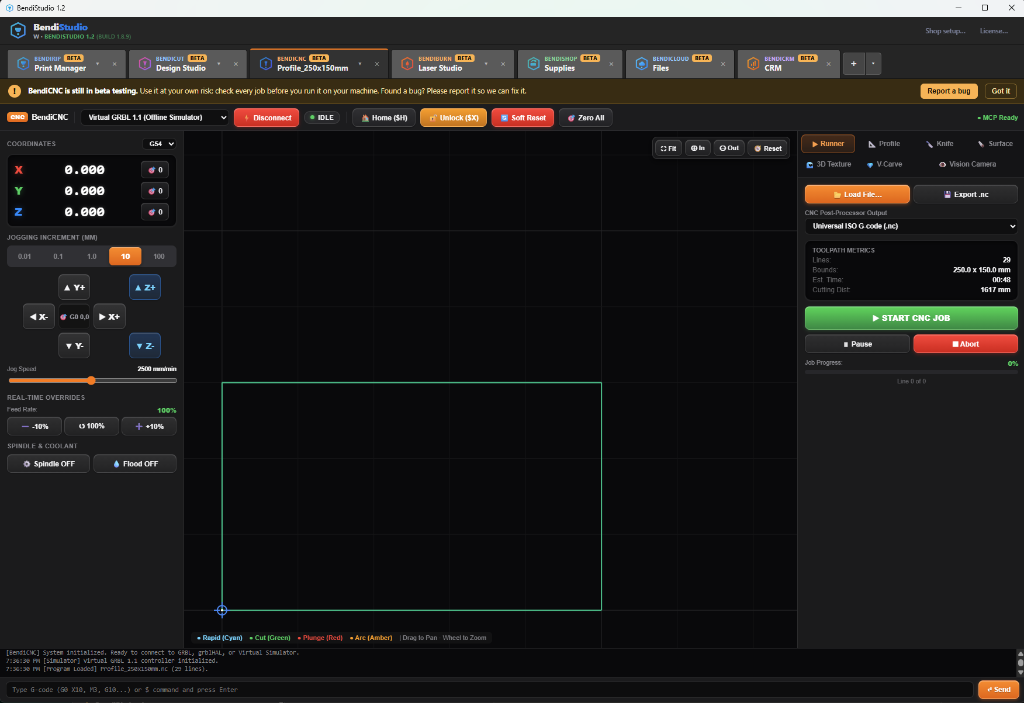Disconnect from the GRBL simulator

pyautogui.click(x=266, y=118)
